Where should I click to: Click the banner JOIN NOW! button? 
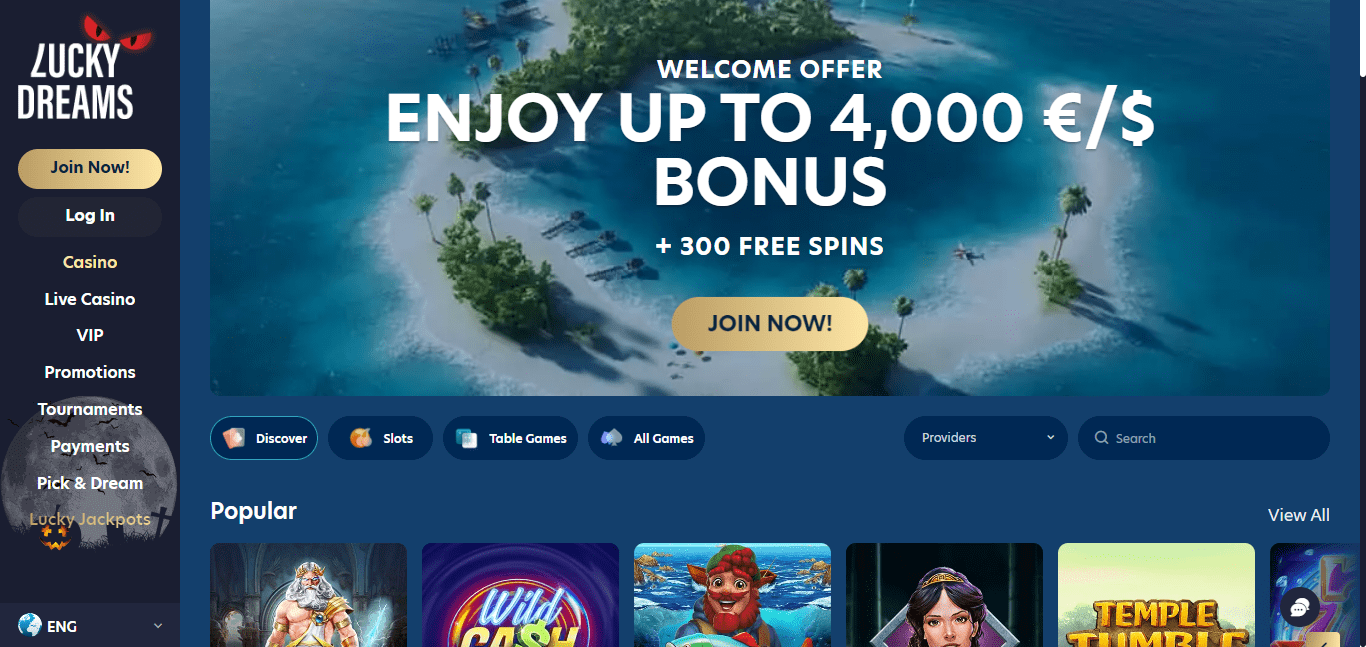[x=770, y=324]
